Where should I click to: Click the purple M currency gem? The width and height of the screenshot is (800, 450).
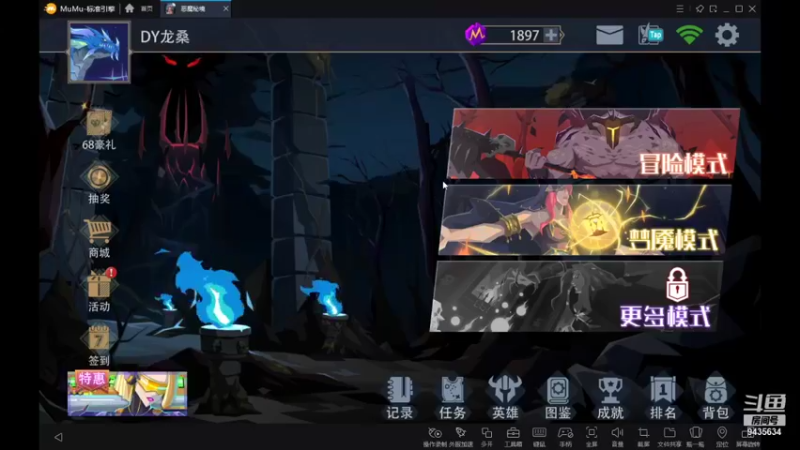pos(476,34)
